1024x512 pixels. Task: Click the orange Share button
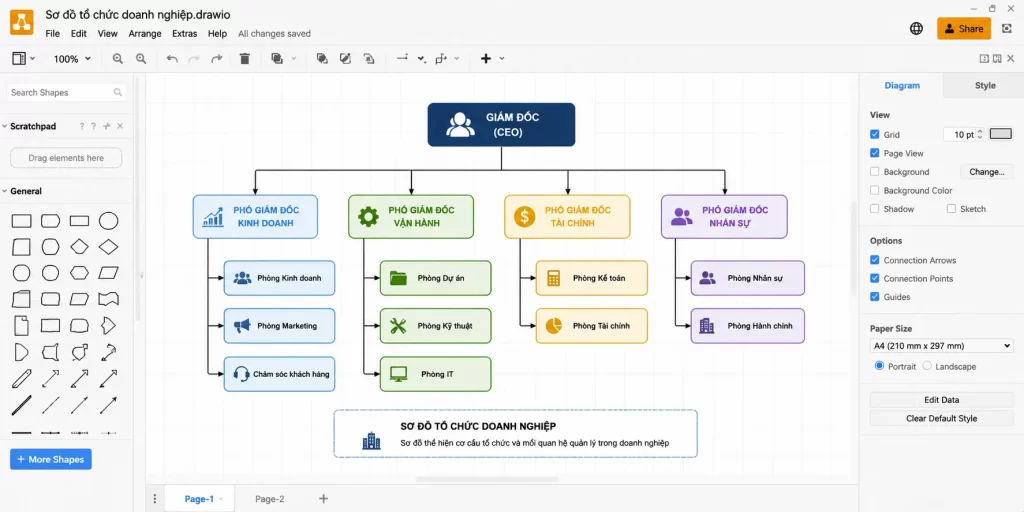pyautogui.click(x=964, y=28)
